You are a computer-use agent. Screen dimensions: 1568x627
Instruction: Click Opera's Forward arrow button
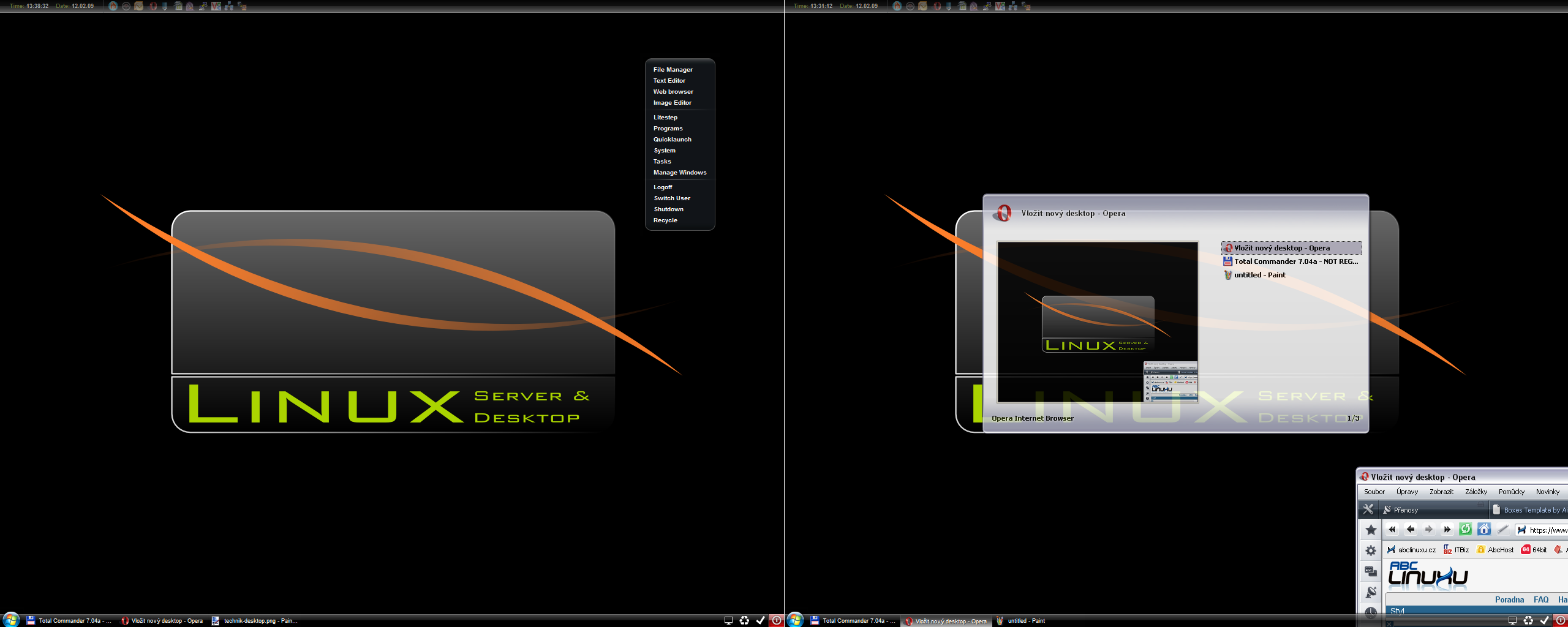1429,530
